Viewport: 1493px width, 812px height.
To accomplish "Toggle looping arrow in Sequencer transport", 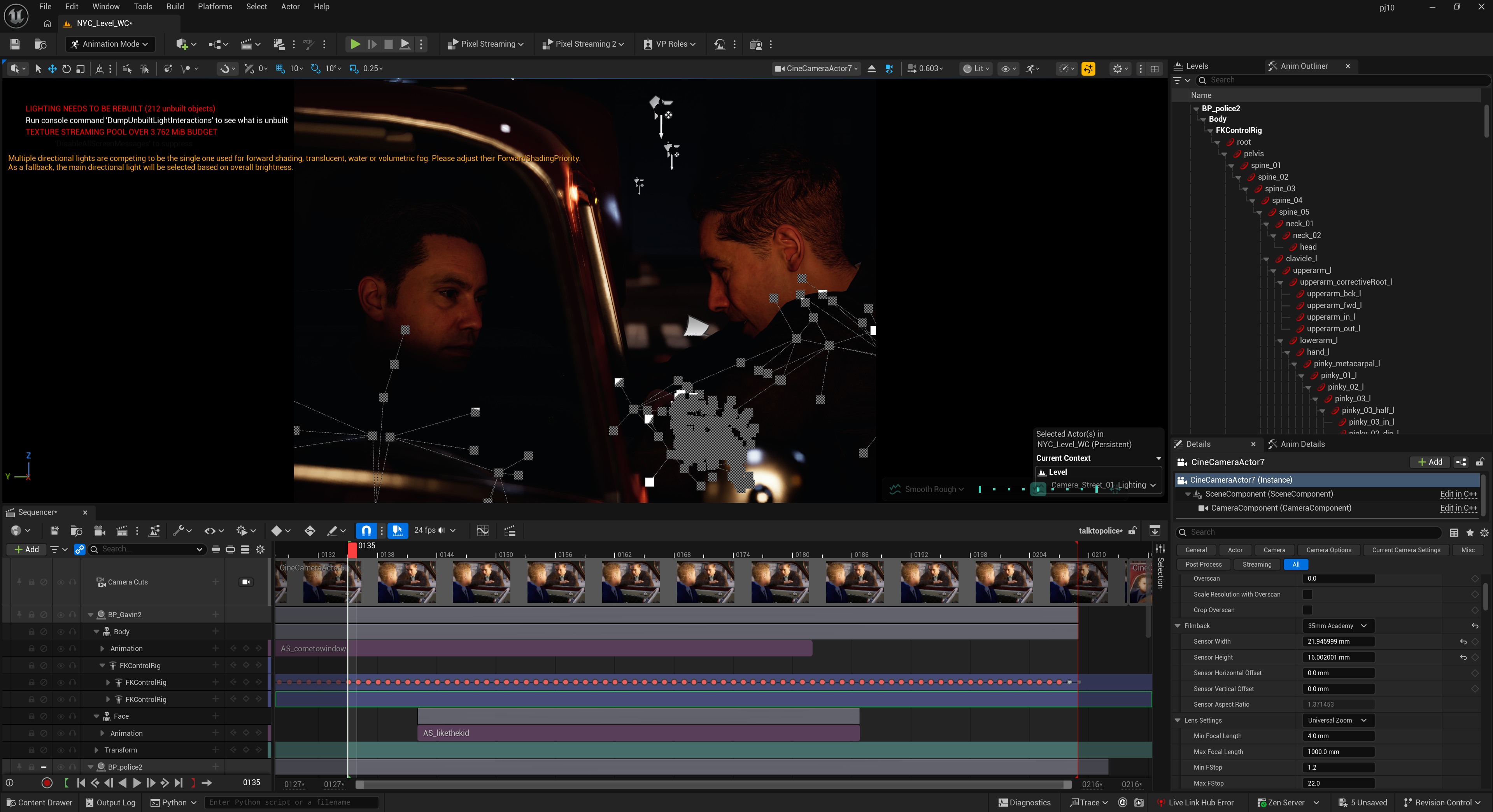I will (x=206, y=783).
